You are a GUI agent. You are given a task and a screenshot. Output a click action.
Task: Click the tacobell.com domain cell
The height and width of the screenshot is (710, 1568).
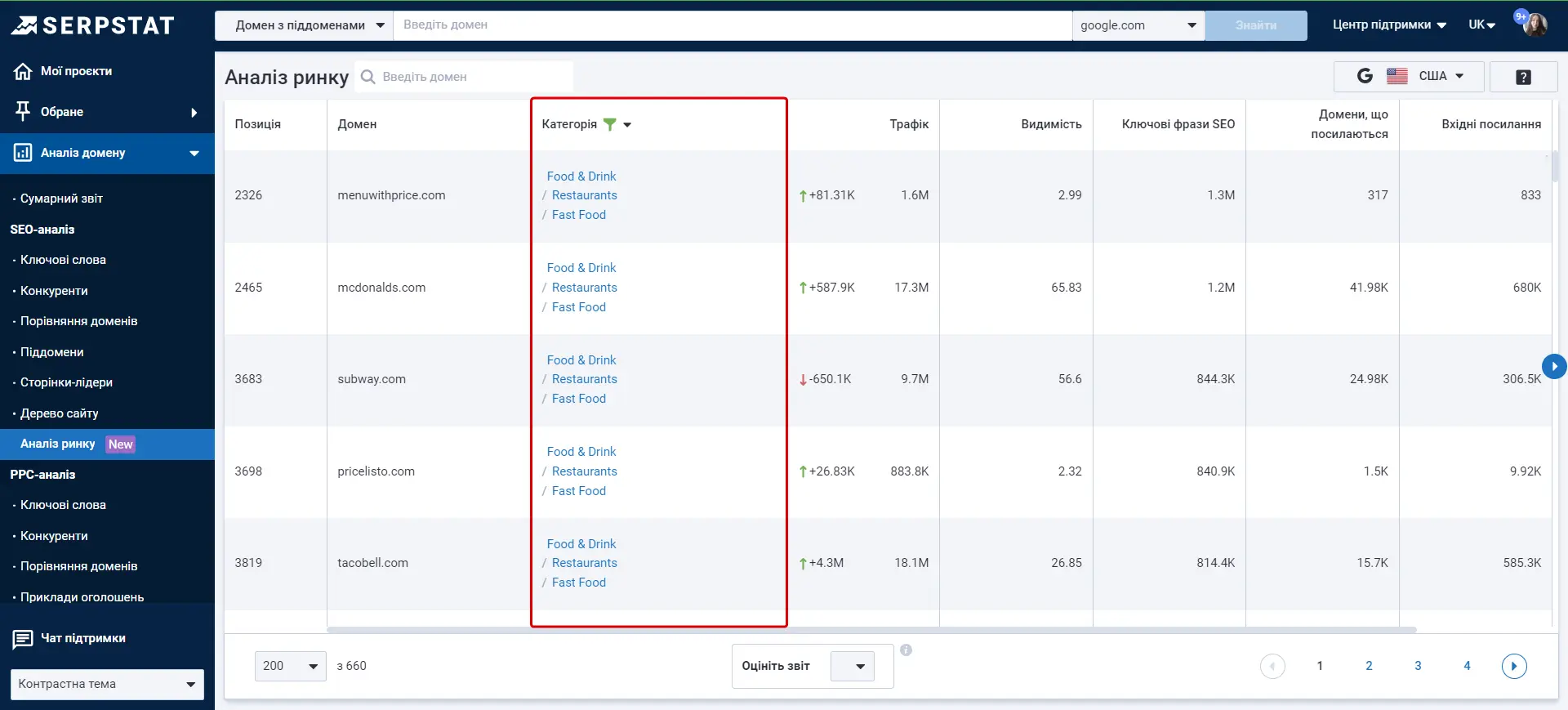(x=372, y=563)
